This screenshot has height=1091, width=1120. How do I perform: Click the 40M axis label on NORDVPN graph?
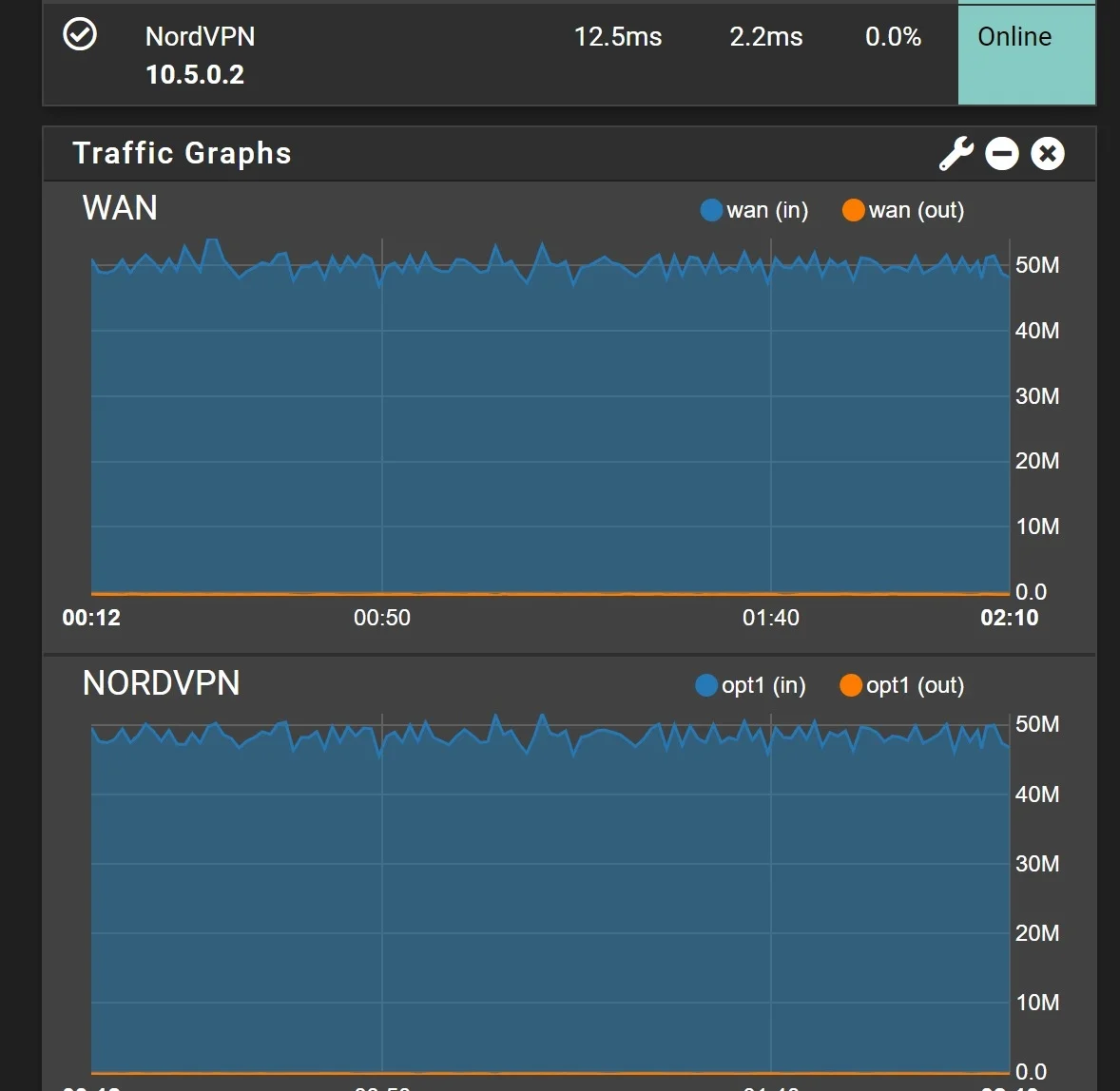click(x=1037, y=794)
